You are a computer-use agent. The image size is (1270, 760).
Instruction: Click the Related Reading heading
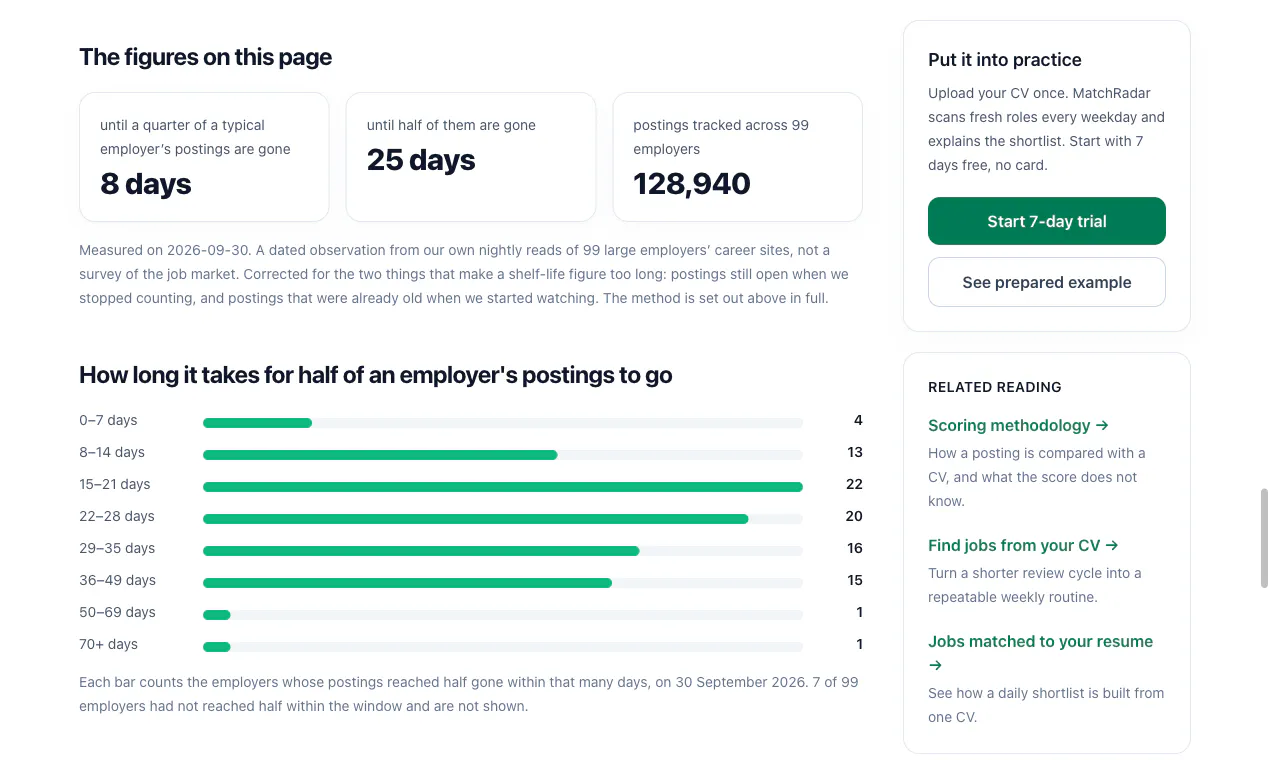[995, 387]
